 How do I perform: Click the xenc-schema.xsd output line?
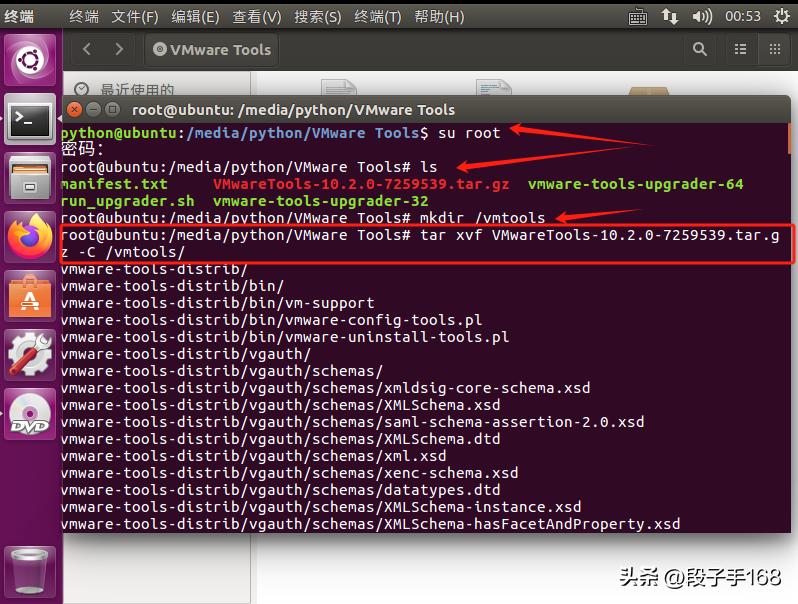(290, 473)
